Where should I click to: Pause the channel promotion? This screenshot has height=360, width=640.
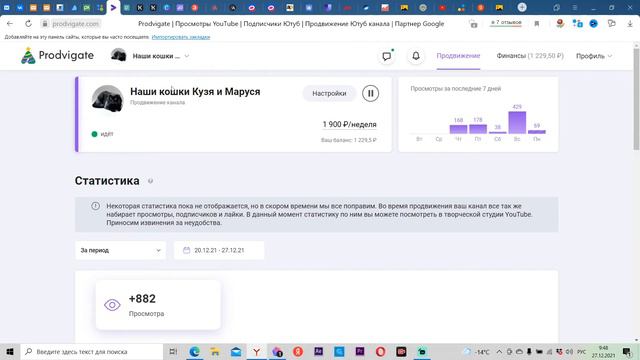pyautogui.click(x=370, y=93)
